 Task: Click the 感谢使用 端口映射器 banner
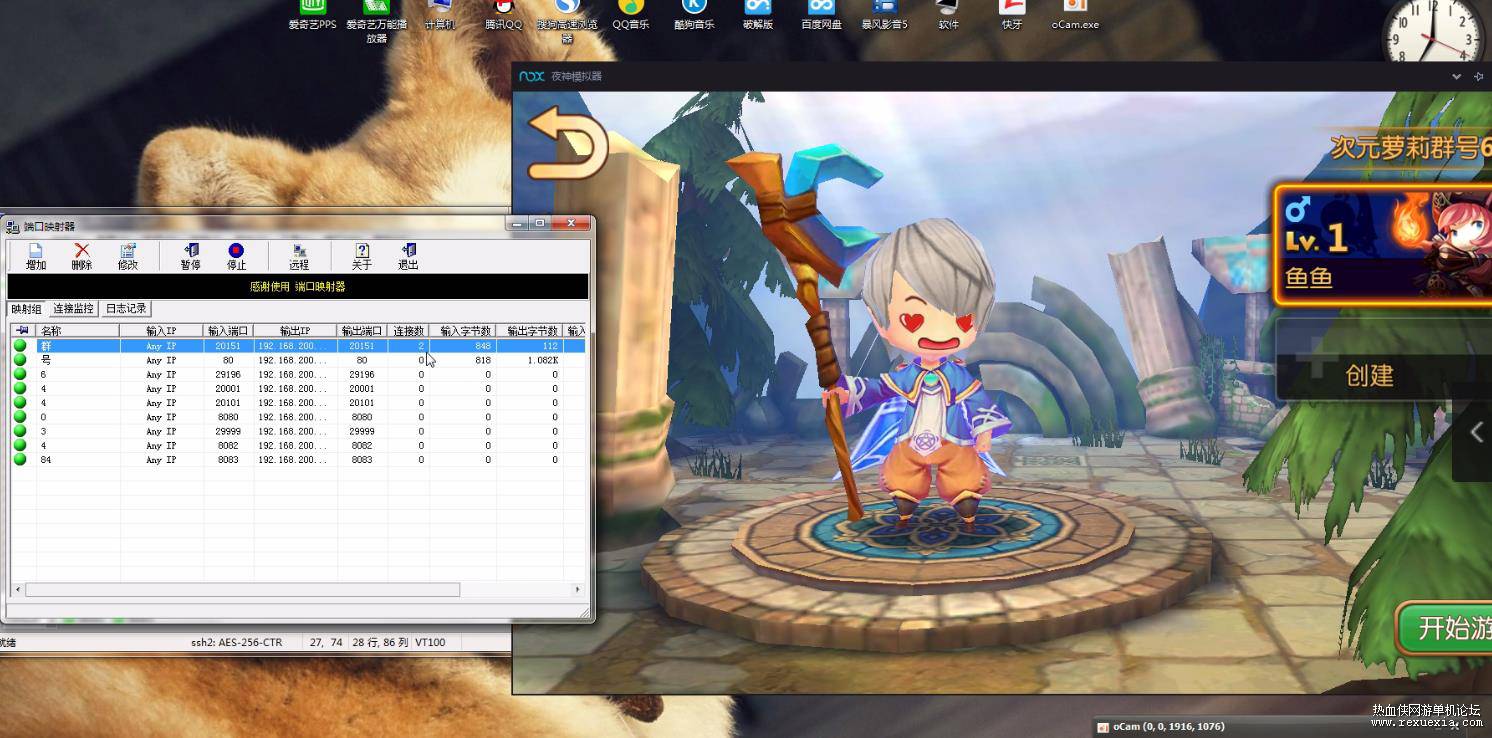click(297, 287)
